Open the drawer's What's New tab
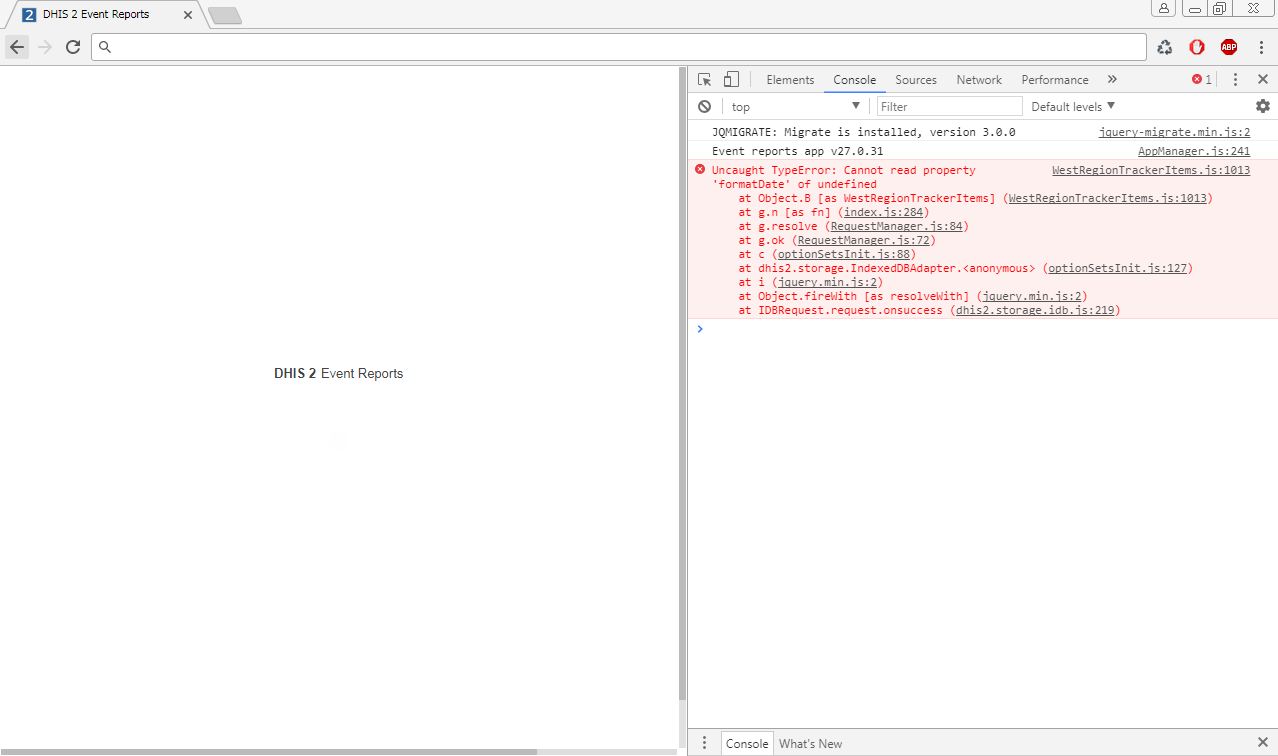The height and width of the screenshot is (756, 1278). pyautogui.click(x=810, y=743)
